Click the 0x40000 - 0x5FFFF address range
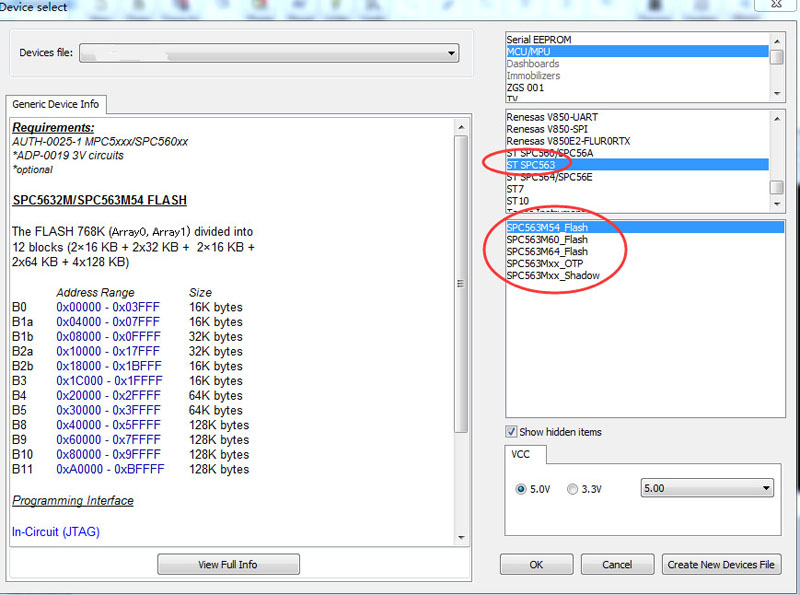 pos(108,425)
